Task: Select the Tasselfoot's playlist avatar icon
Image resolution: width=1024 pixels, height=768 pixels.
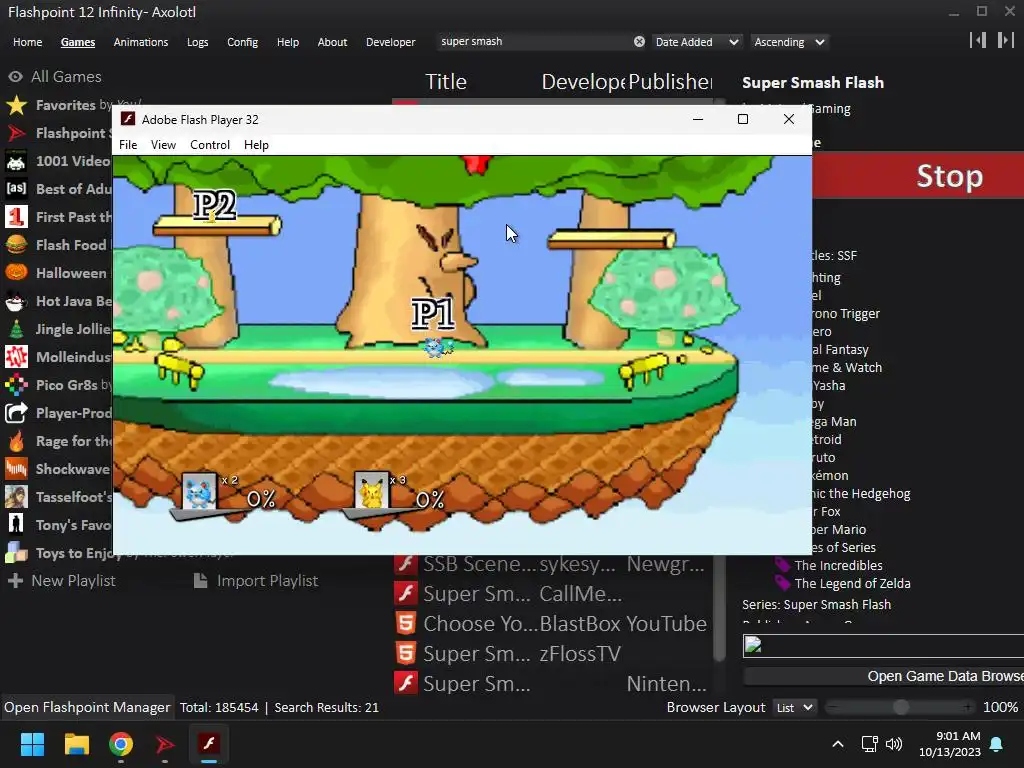Action: [x=16, y=497]
